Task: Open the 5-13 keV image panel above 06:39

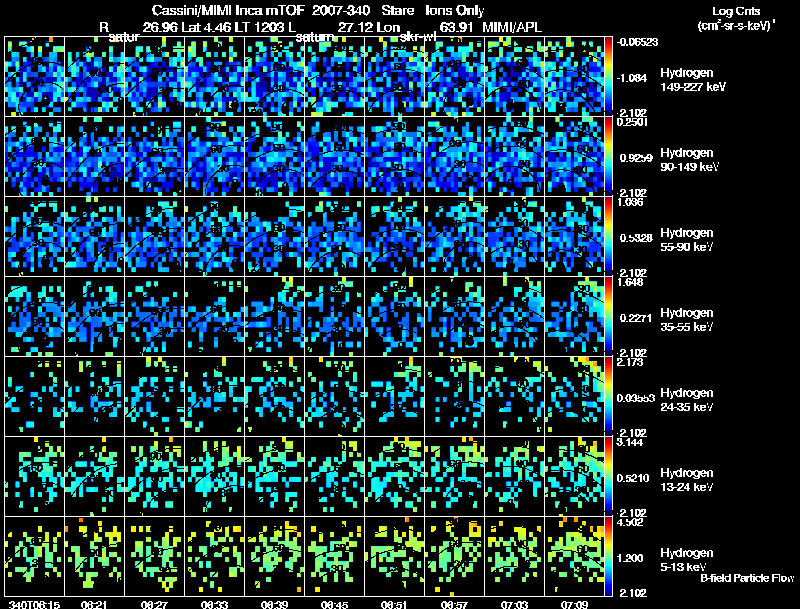Action: [x=274, y=556]
